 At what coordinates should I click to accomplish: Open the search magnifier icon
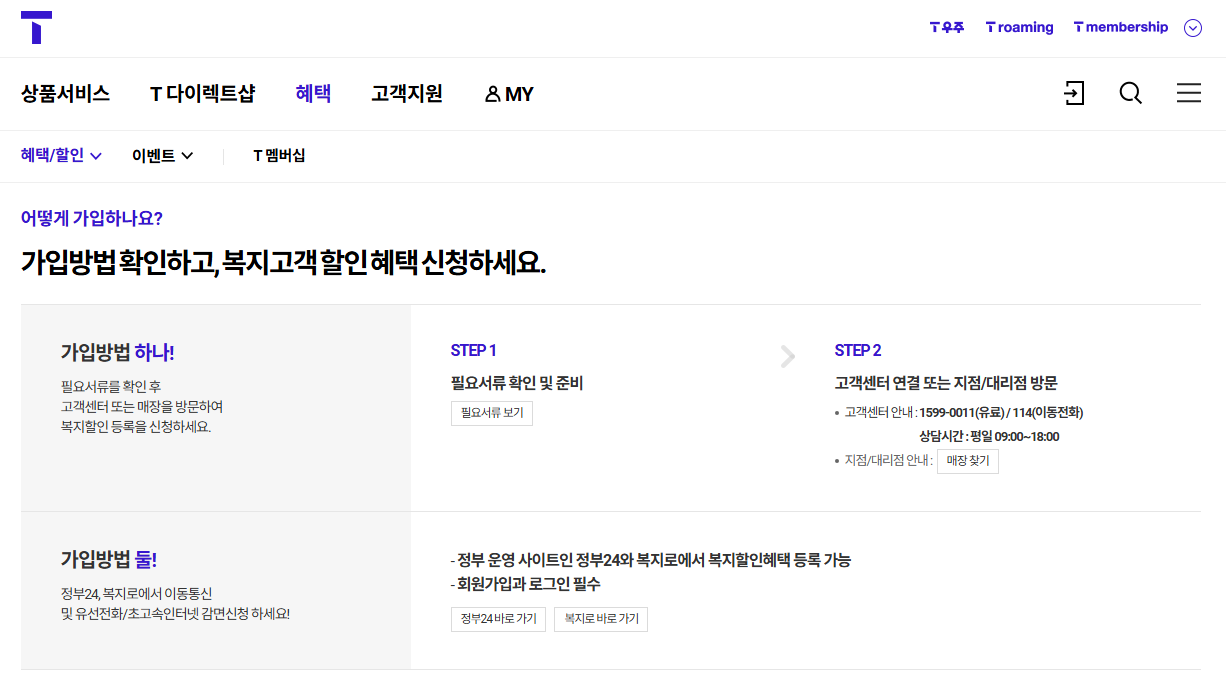1131,93
